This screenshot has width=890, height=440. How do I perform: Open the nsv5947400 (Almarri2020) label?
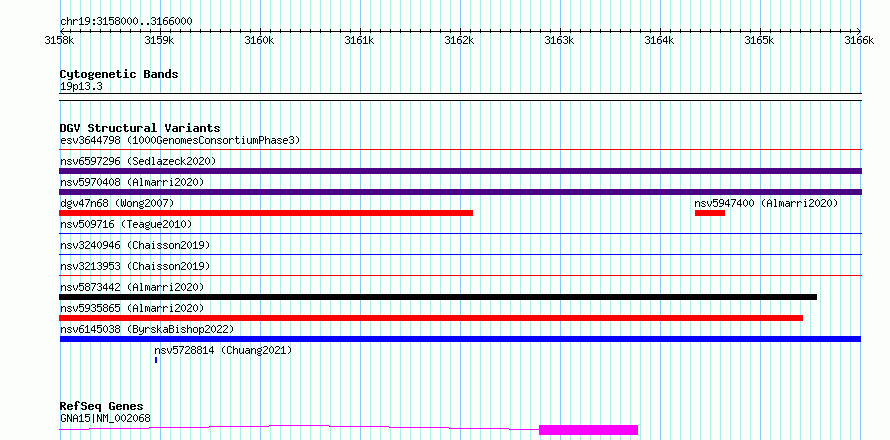(766, 203)
